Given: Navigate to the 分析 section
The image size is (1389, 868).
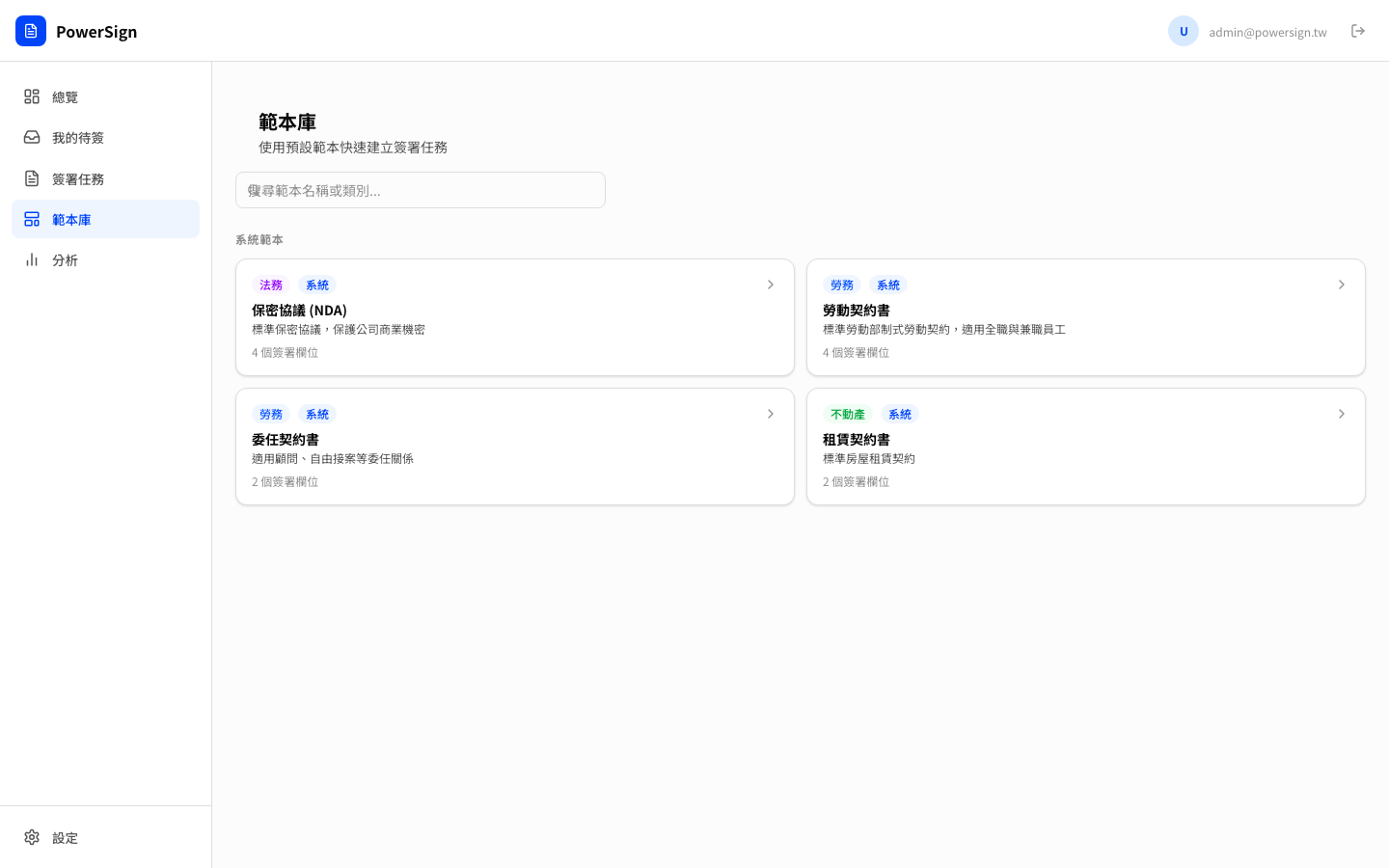Looking at the screenshot, I should point(65,260).
